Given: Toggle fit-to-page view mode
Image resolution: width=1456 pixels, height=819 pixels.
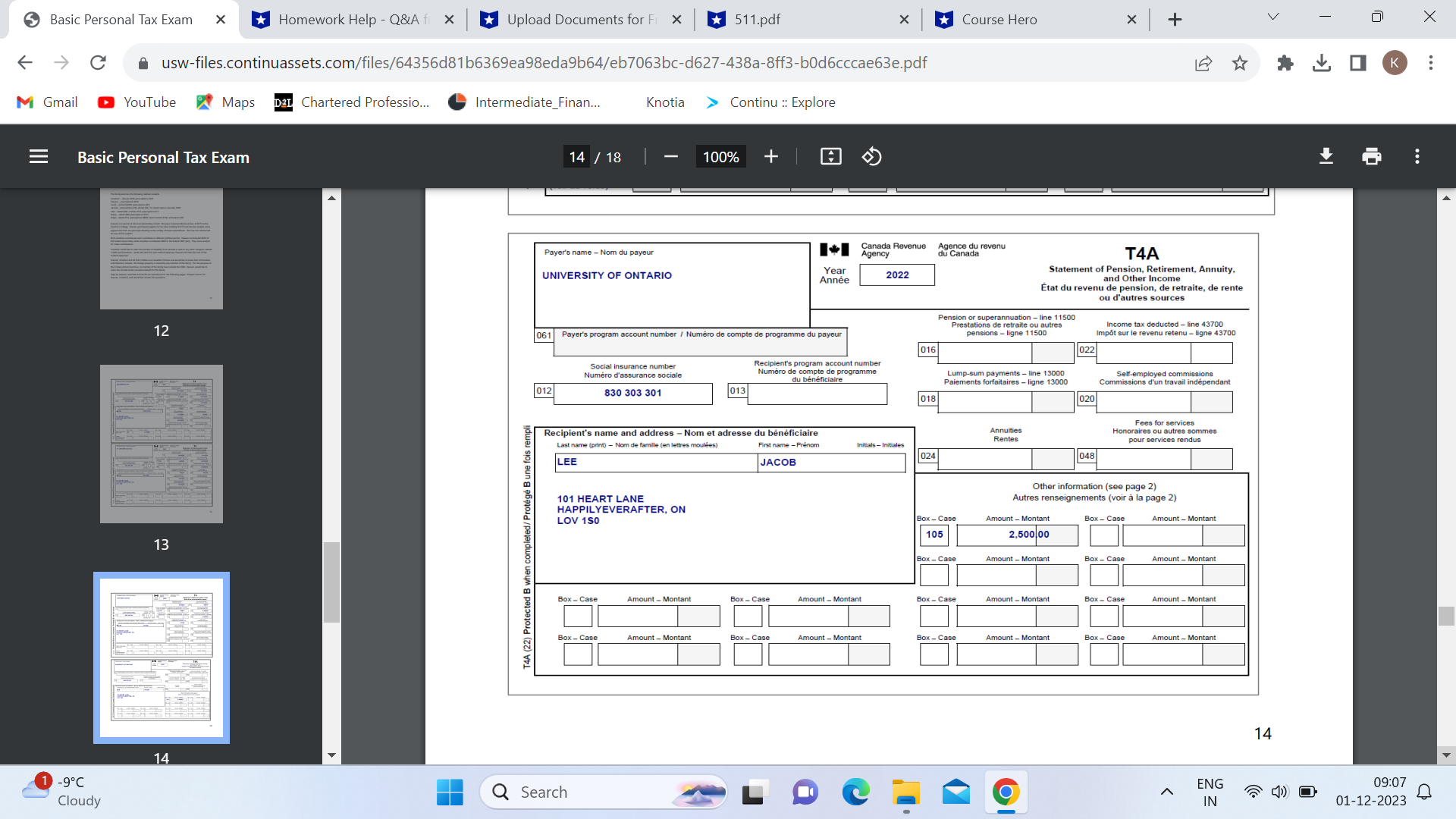Looking at the screenshot, I should pyautogui.click(x=830, y=156).
